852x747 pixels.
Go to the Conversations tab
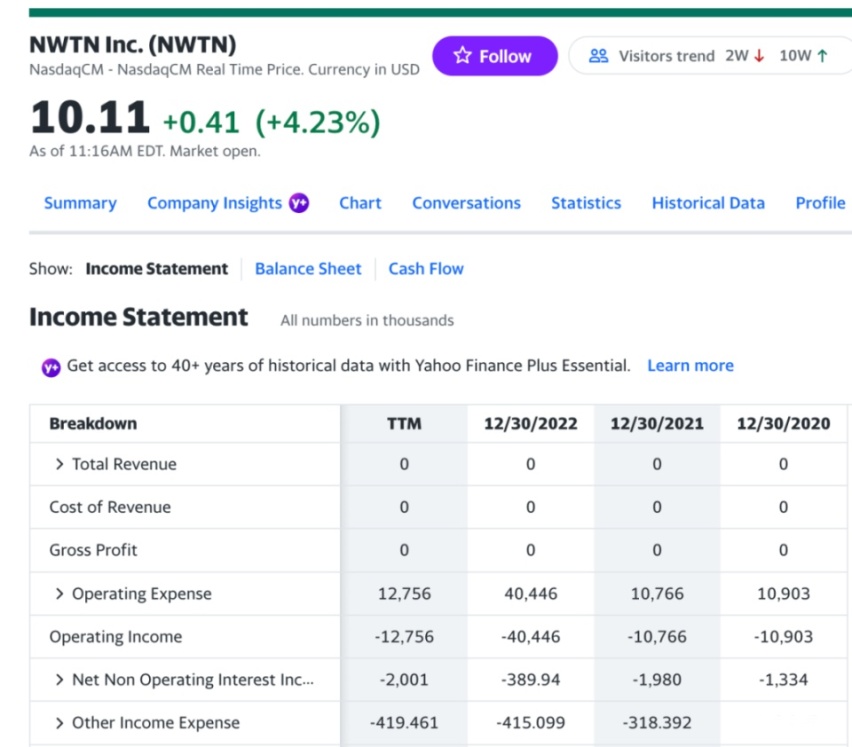[466, 203]
